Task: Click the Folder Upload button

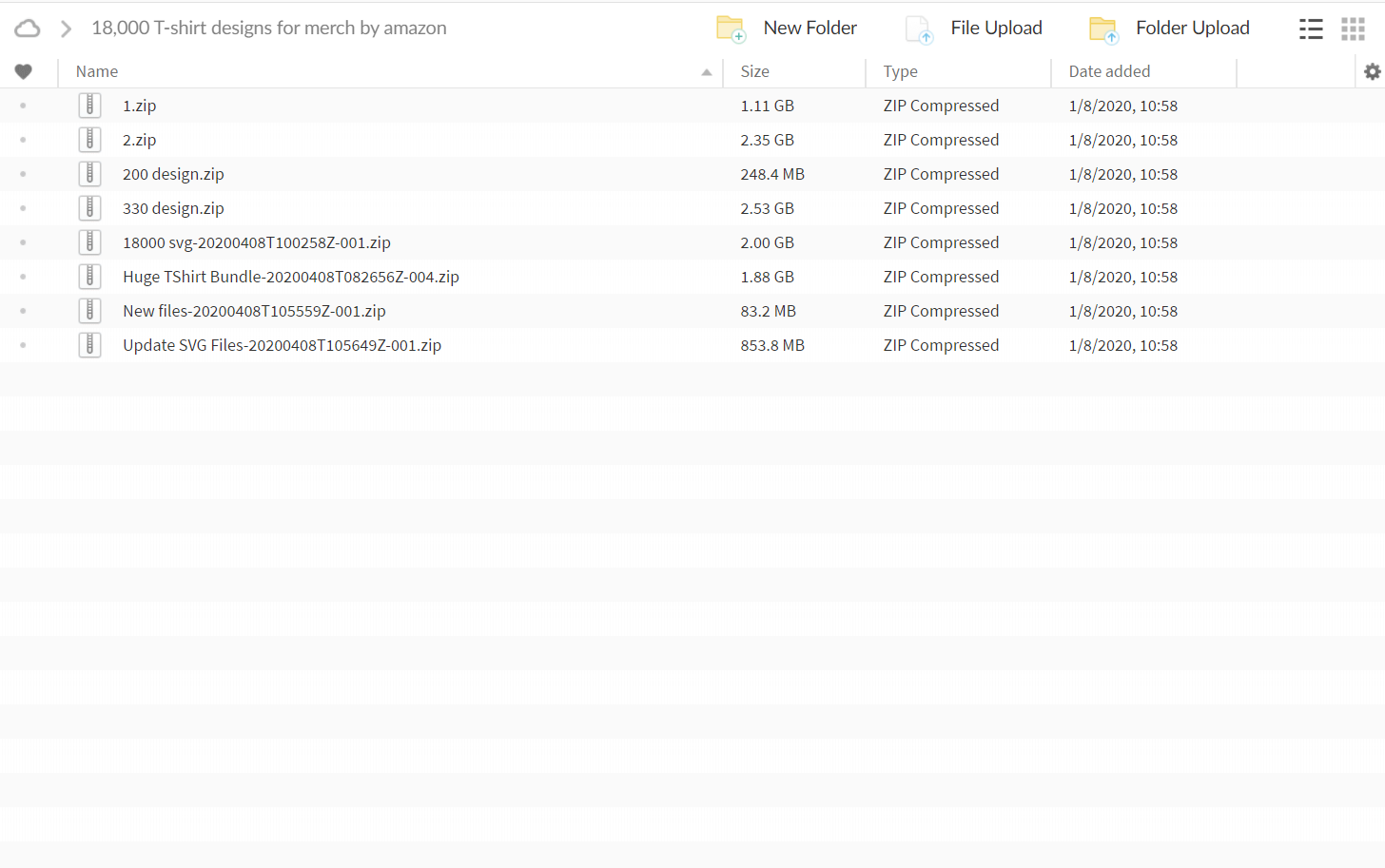Action: tap(1170, 29)
